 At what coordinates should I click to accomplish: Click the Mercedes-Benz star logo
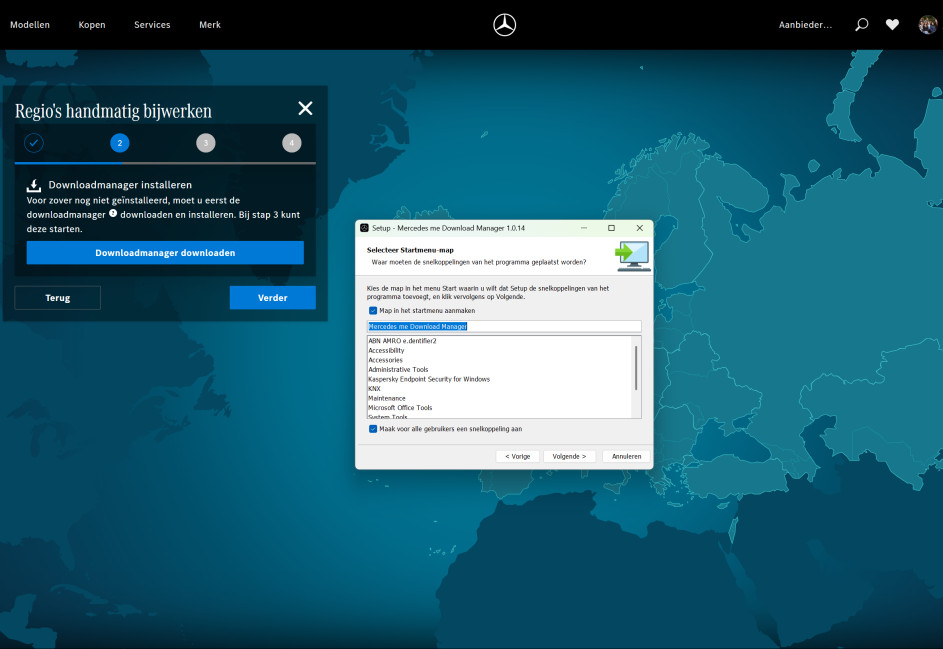504,25
